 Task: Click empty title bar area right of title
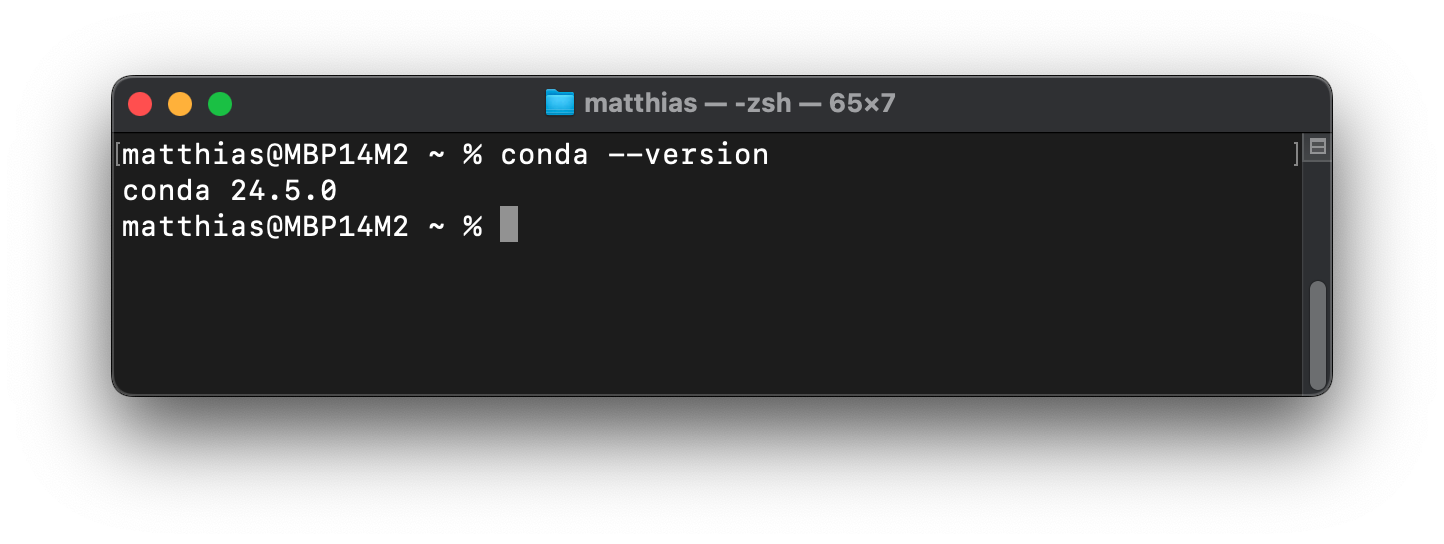1100,103
